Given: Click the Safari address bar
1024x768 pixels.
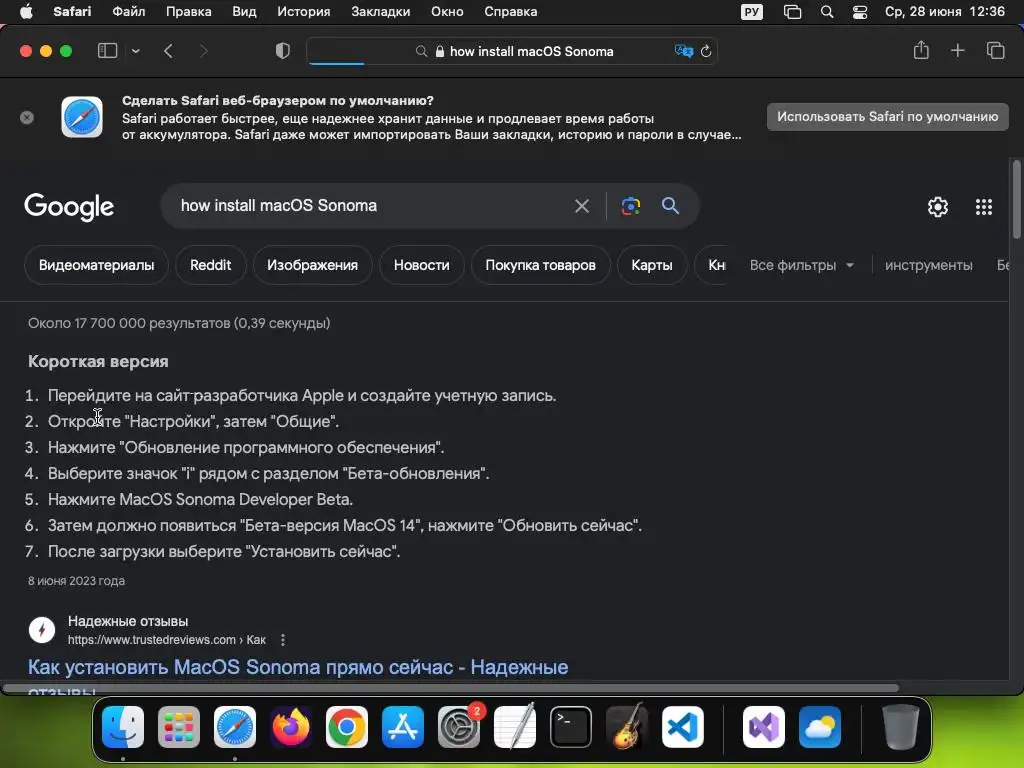Looking at the screenshot, I should click(x=512, y=51).
